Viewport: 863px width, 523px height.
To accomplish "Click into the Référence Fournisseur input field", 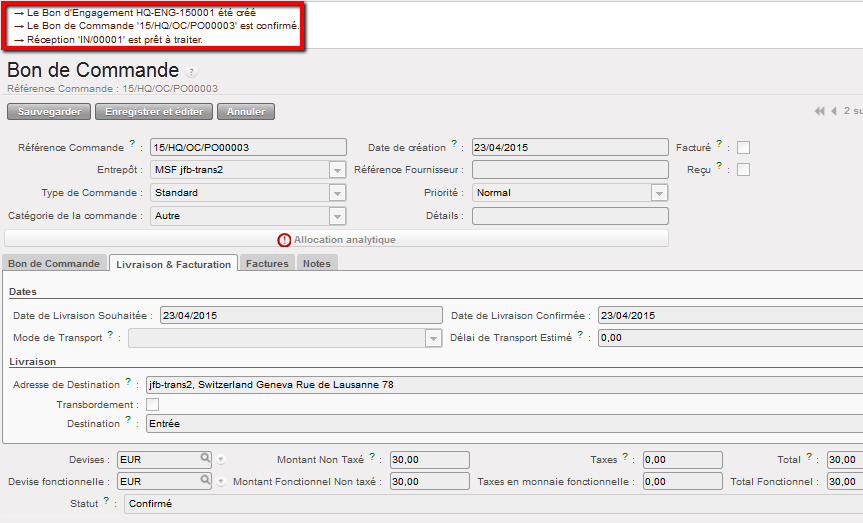I will [x=570, y=170].
